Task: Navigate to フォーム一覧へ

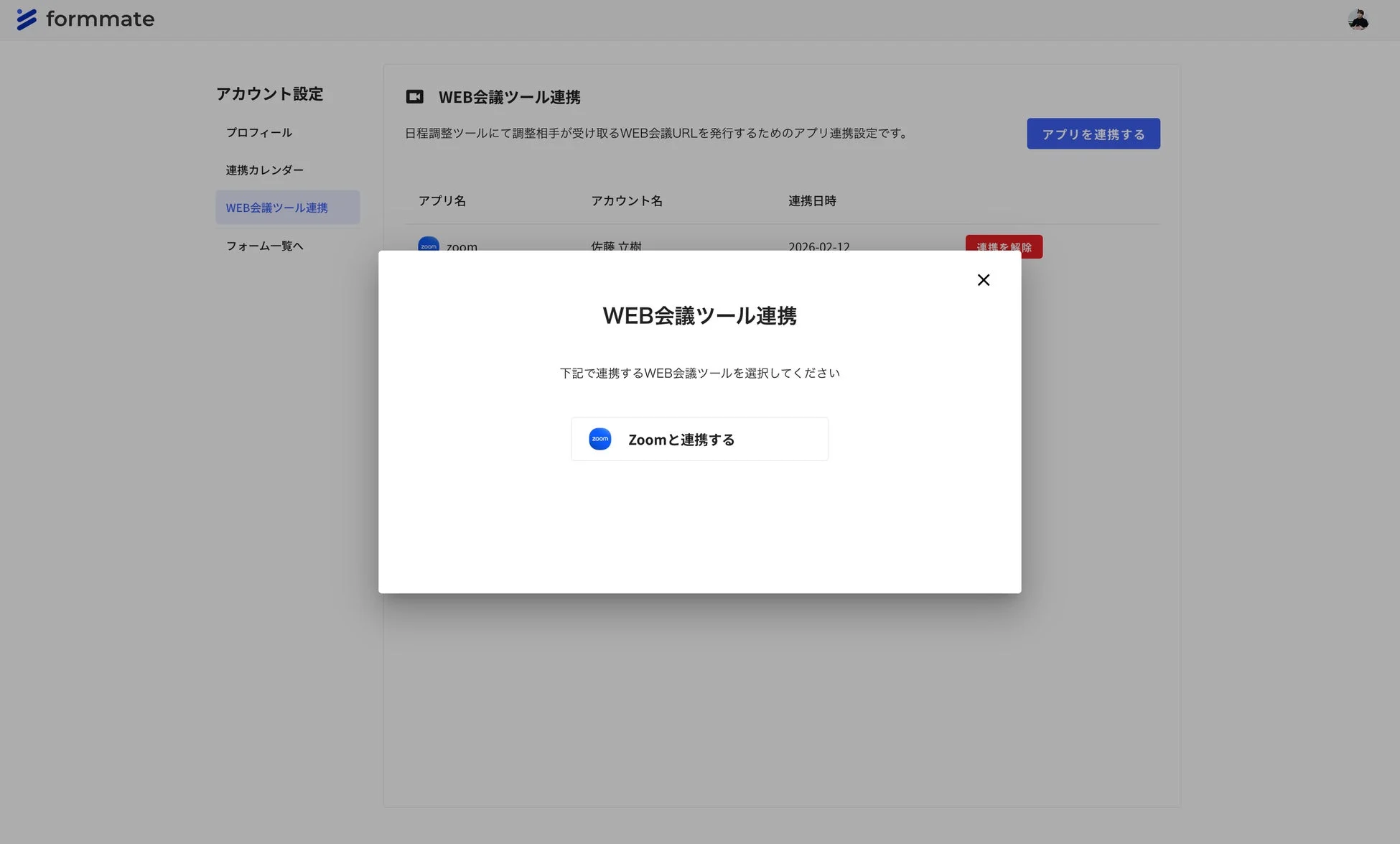Action: (263, 245)
